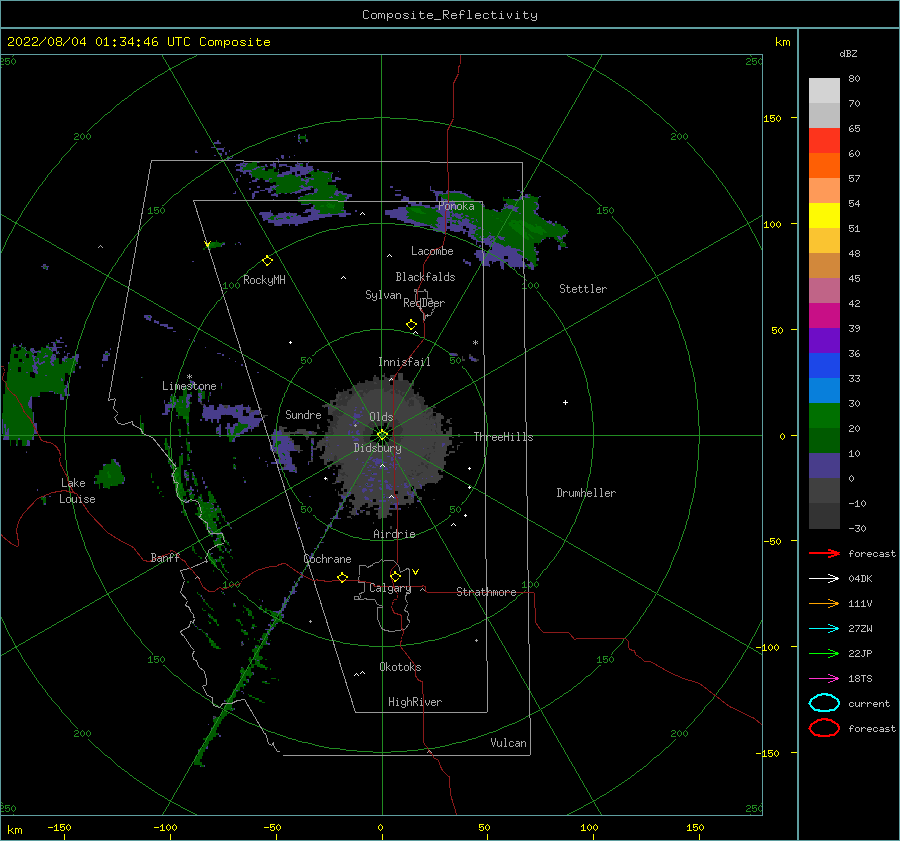900x841 pixels.
Task: Select the light gray 70-80 dBZ swatch
Action: click(824, 91)
